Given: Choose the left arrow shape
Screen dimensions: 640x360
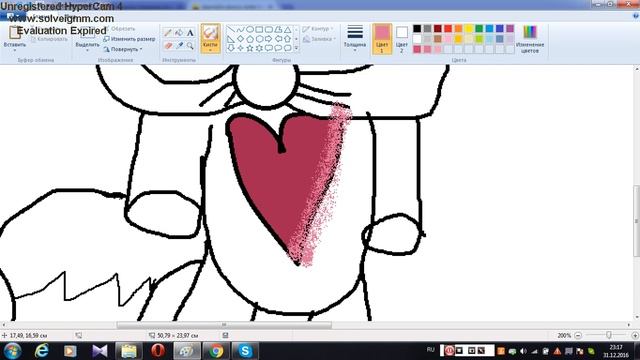Looking at the screenshot, I should pyautogui.click(x=278, y=39).
